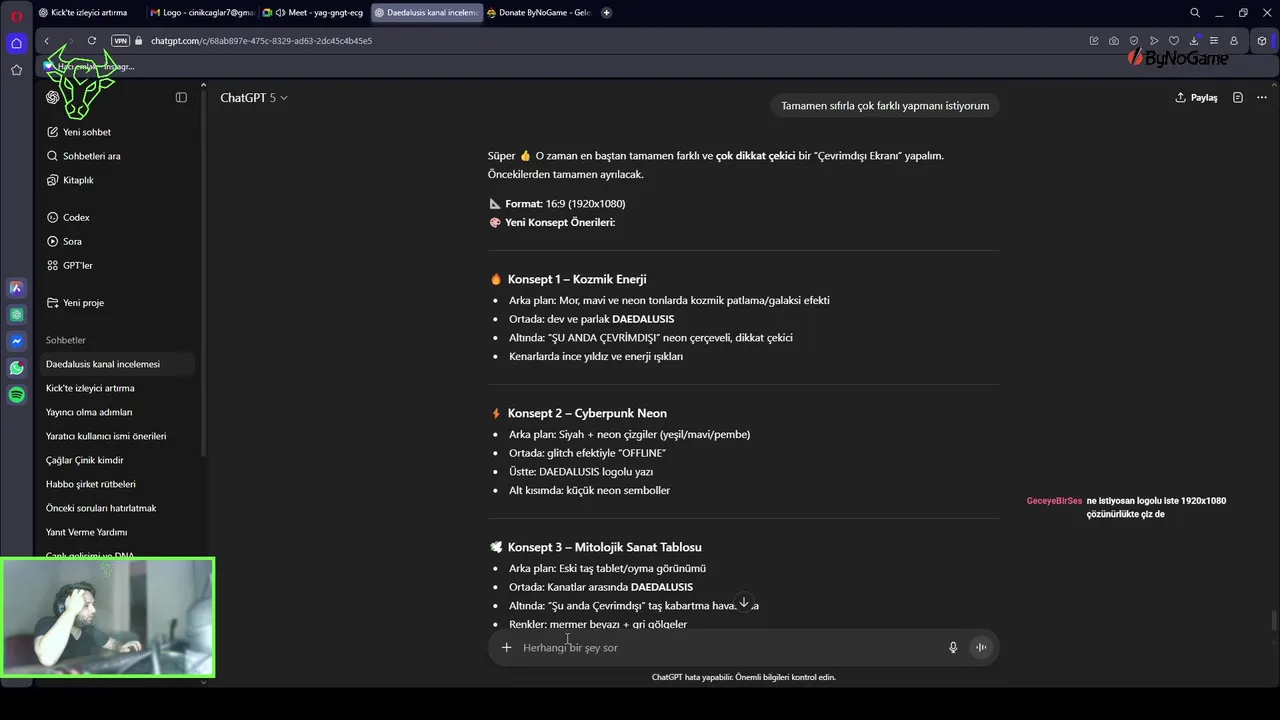
Task: Open the downloads icon
Action: point(1194,41)
